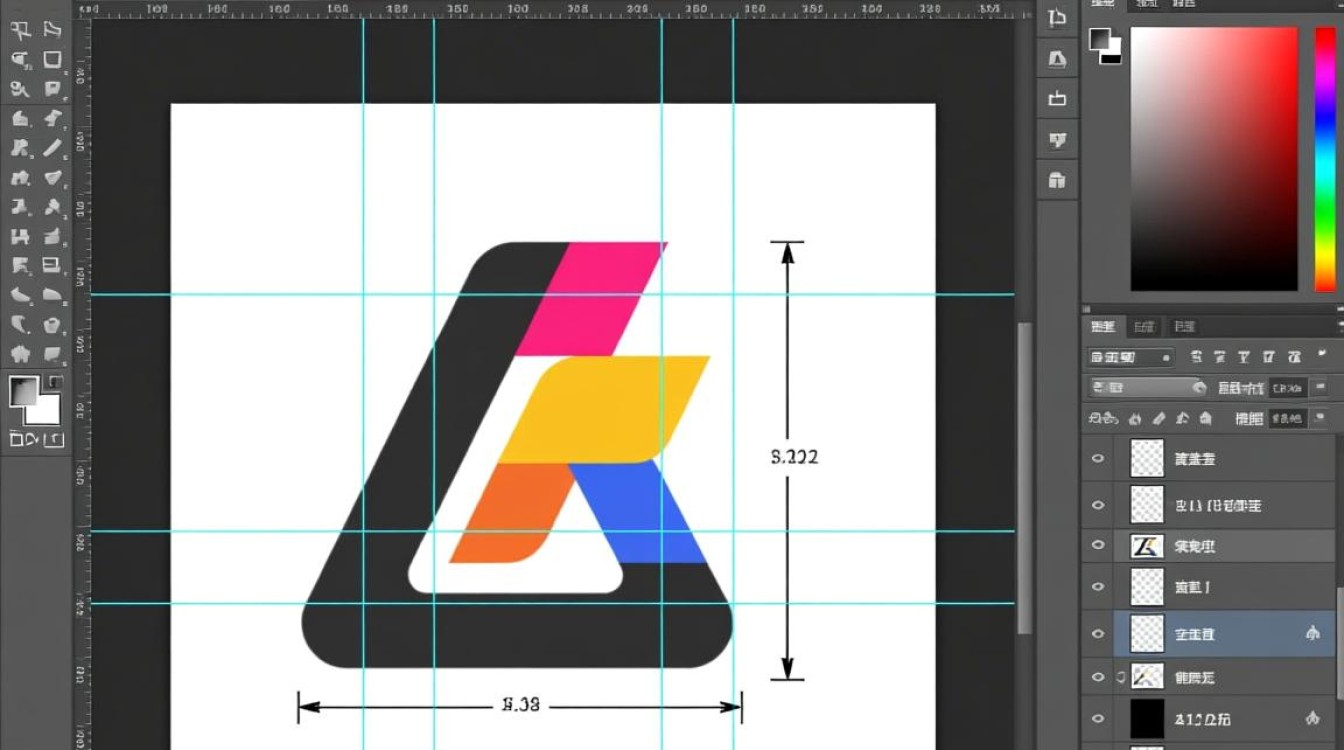1344x750 pixels.
Task: Click the lock icon on the black-thumbnail layer
Action: point(1312,718)
